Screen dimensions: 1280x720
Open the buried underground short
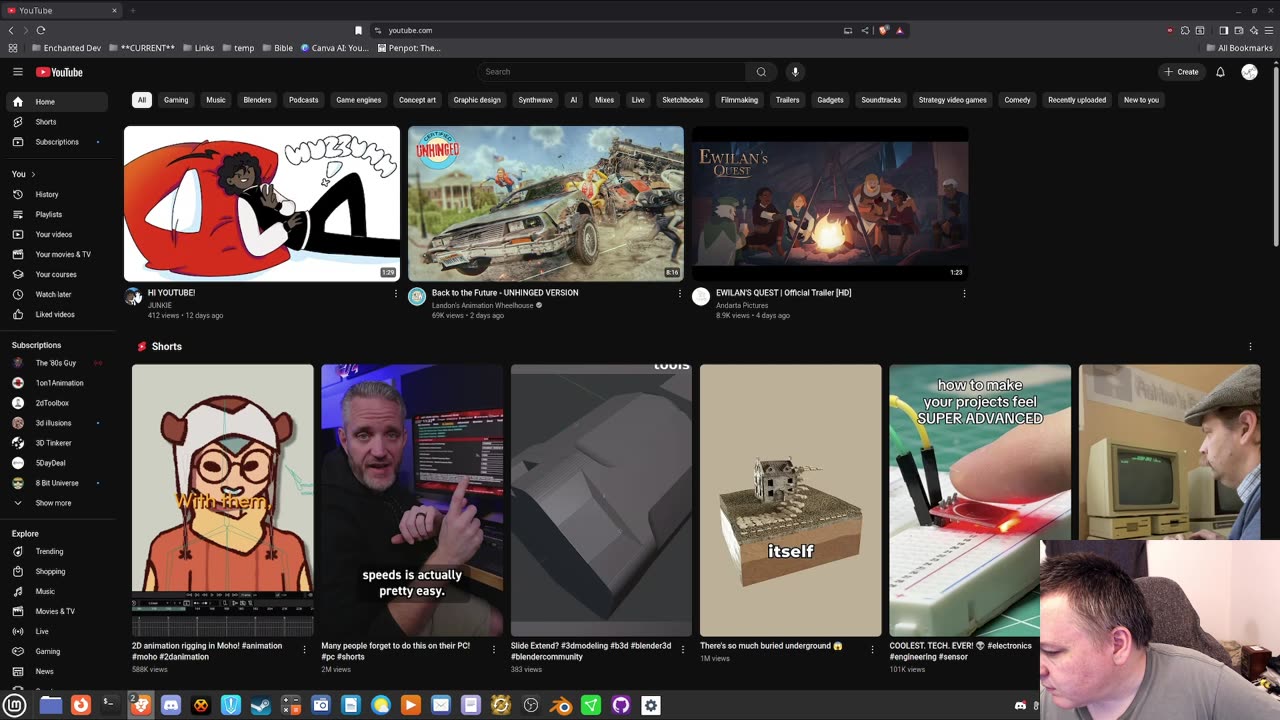tap(791, 500)
